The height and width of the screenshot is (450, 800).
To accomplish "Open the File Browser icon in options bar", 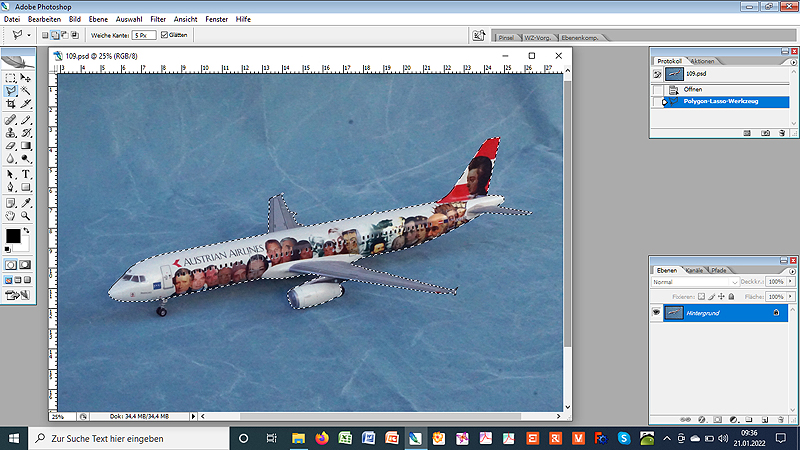I will pyautogui.click(x=479, y=35).
